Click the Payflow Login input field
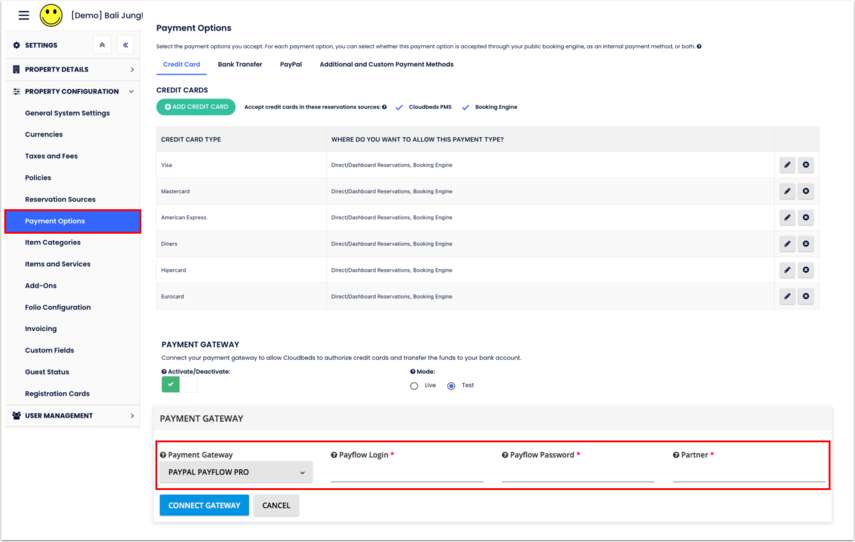The height and width of the screenshot is (542, 855). [x=407, y=474]
